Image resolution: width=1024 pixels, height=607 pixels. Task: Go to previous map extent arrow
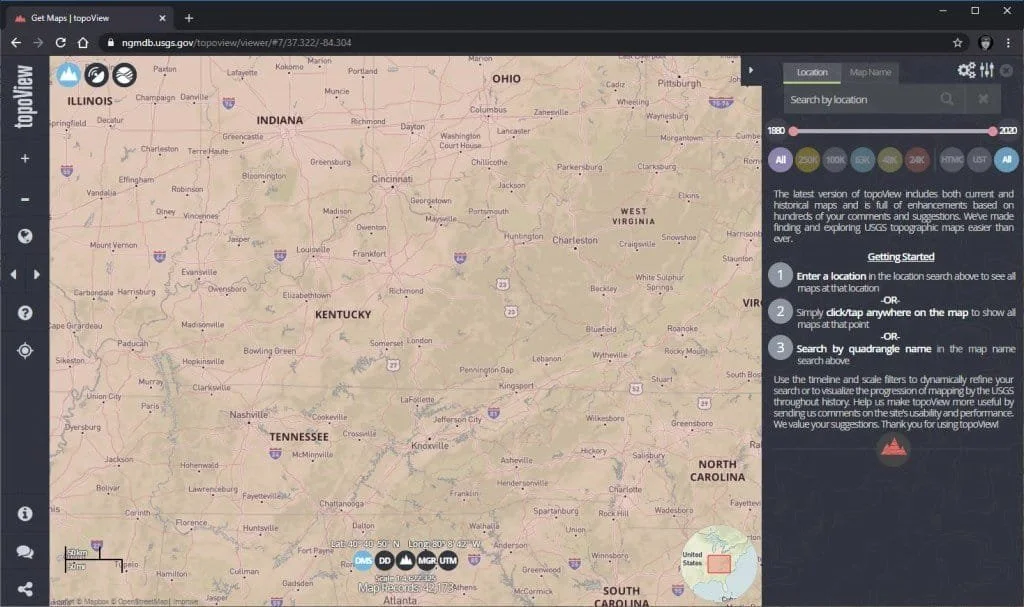click(x=14, y=274)
